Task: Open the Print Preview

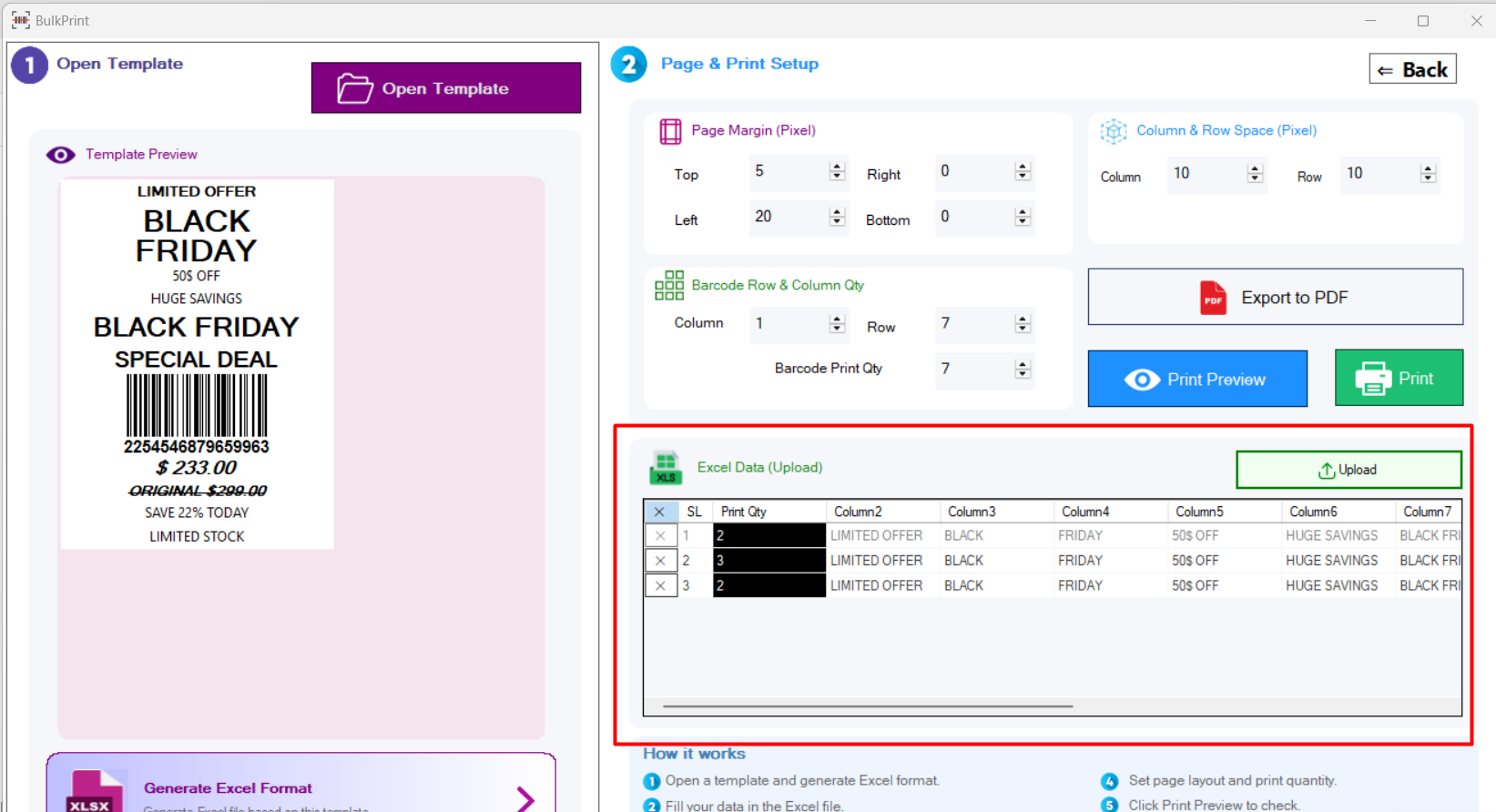Action: click(1197, 379)
